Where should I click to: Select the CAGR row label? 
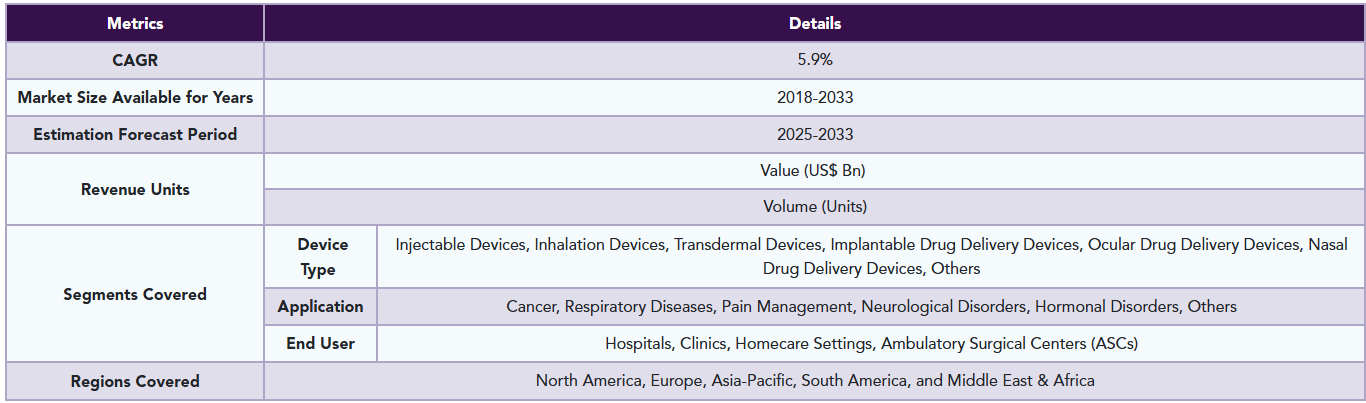[x=135, y=60]
